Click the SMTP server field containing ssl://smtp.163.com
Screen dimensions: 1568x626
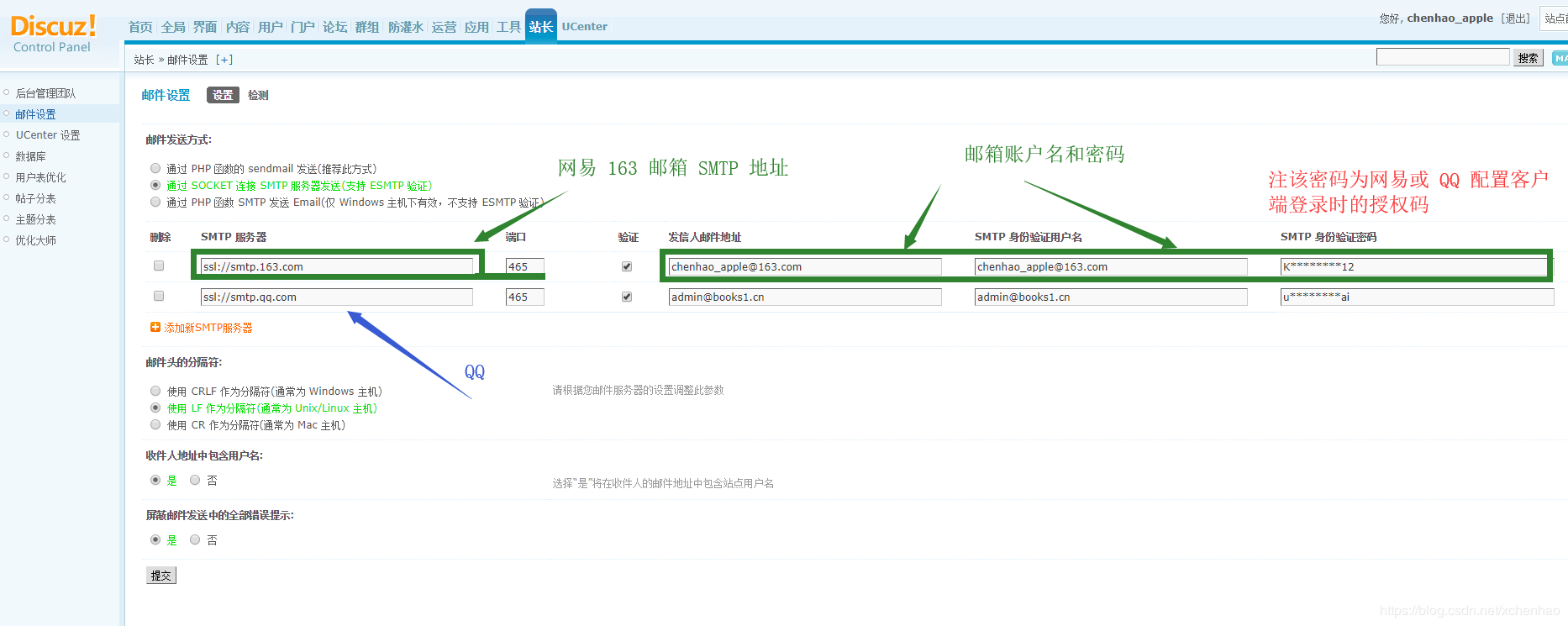click(x=336, y=267)
